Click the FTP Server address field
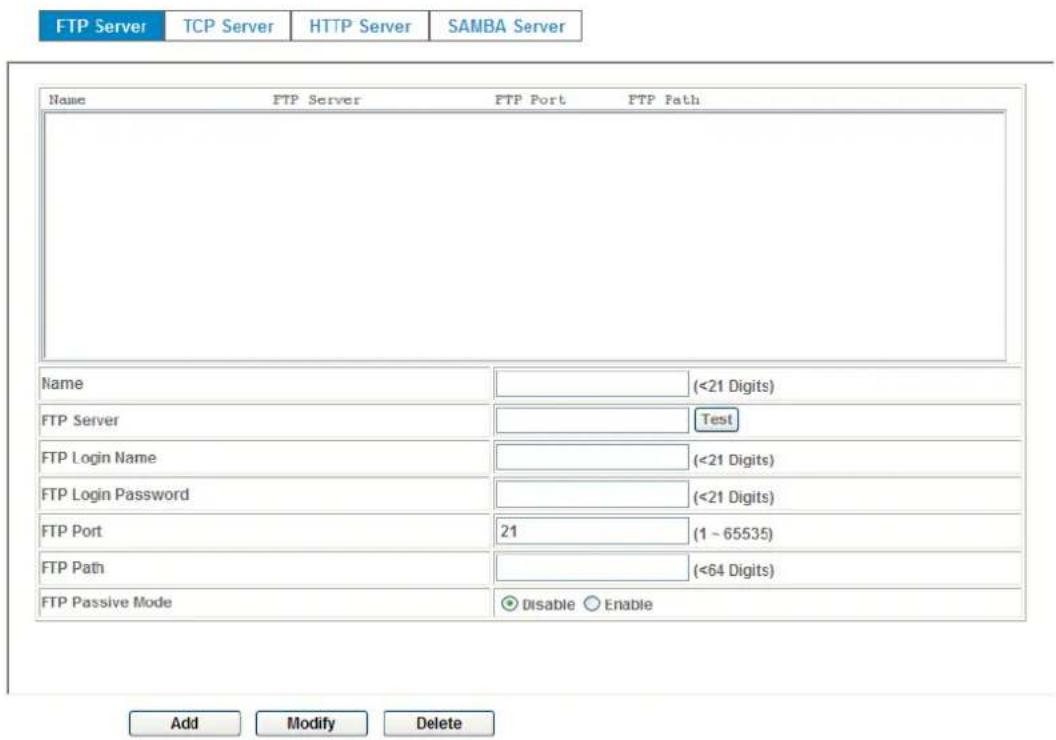This screenshot has width=1056, height=740. [592, 420]
